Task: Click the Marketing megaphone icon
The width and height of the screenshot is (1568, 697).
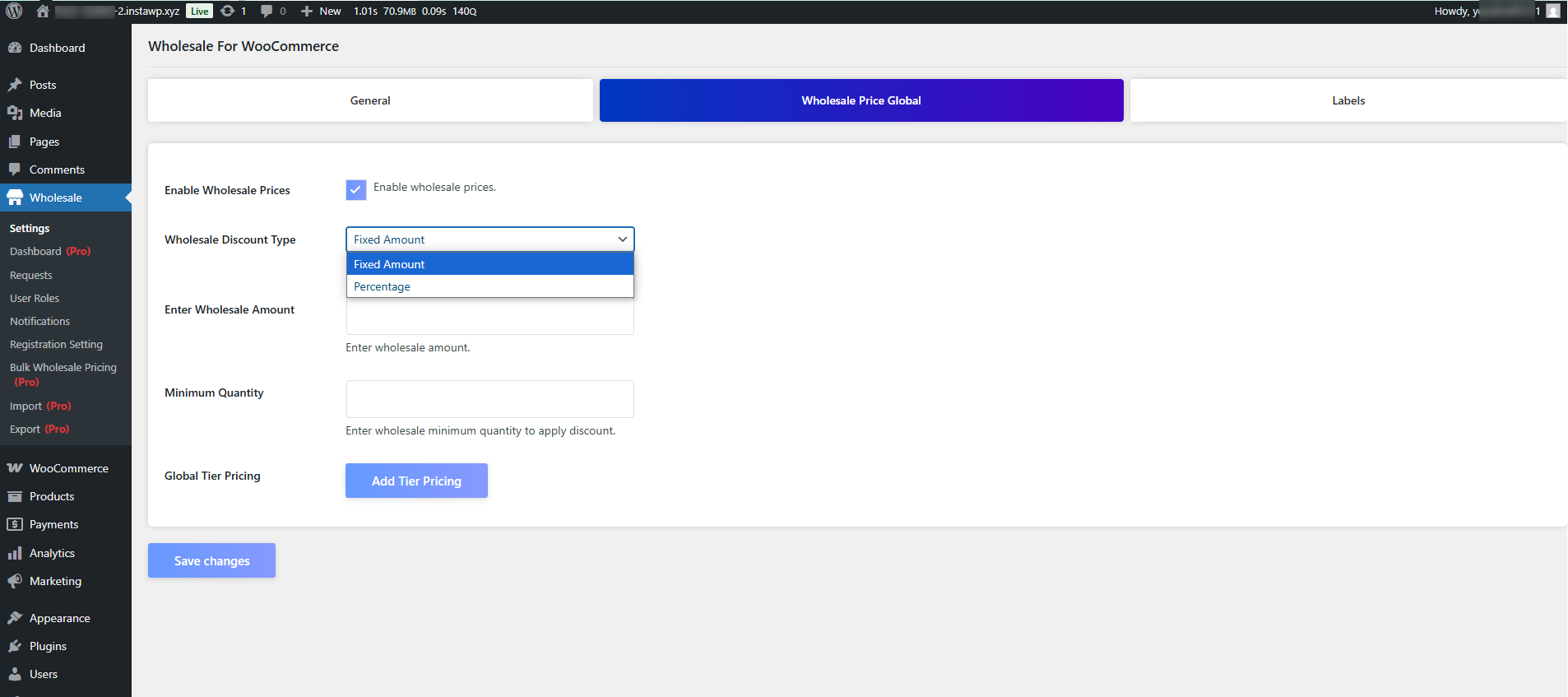Action: pyautogui.click(x=15, y=581)
